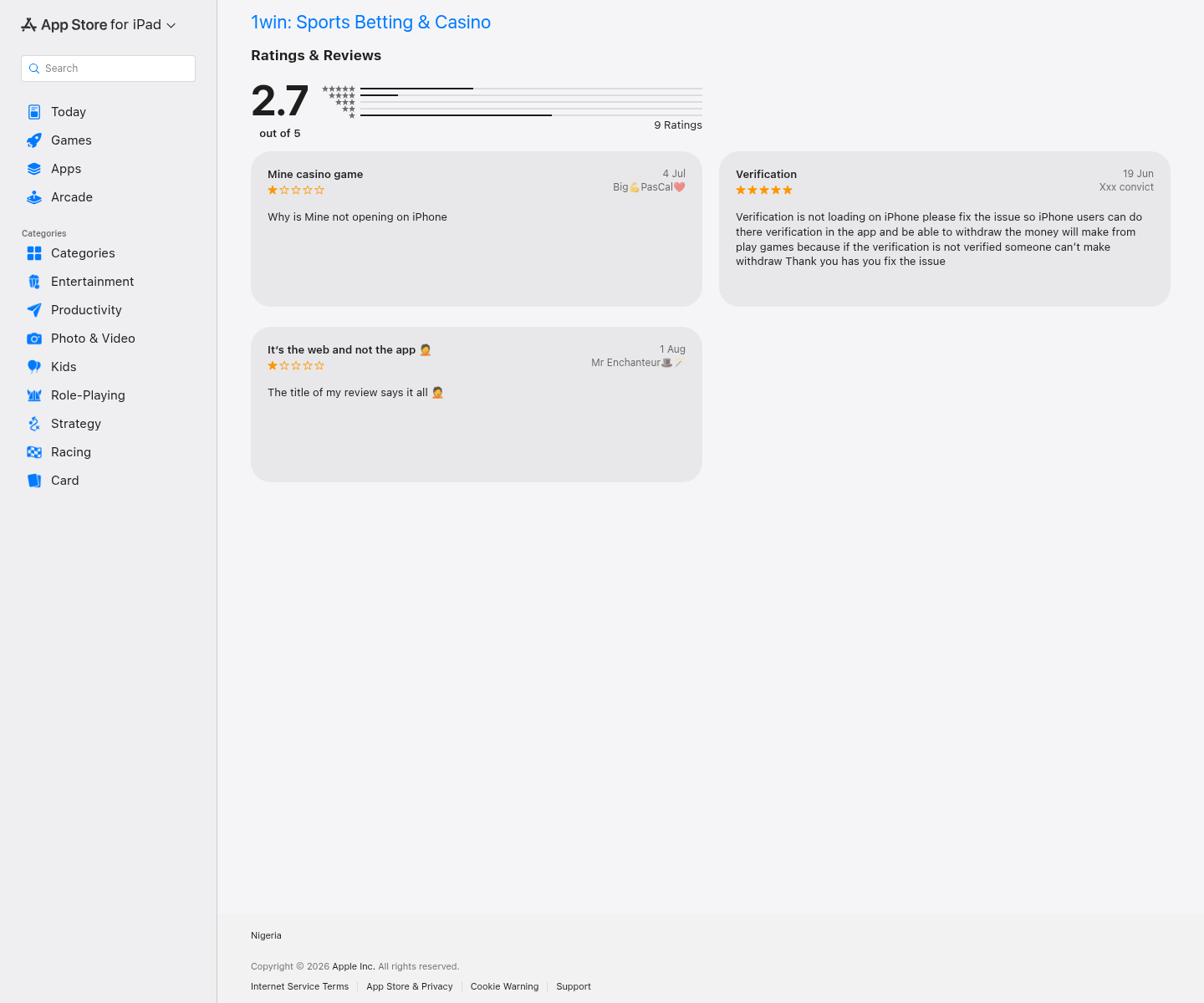Click the 2.7 average rating number
This screenshot has width=1204, height=1003.
point(280,101)
